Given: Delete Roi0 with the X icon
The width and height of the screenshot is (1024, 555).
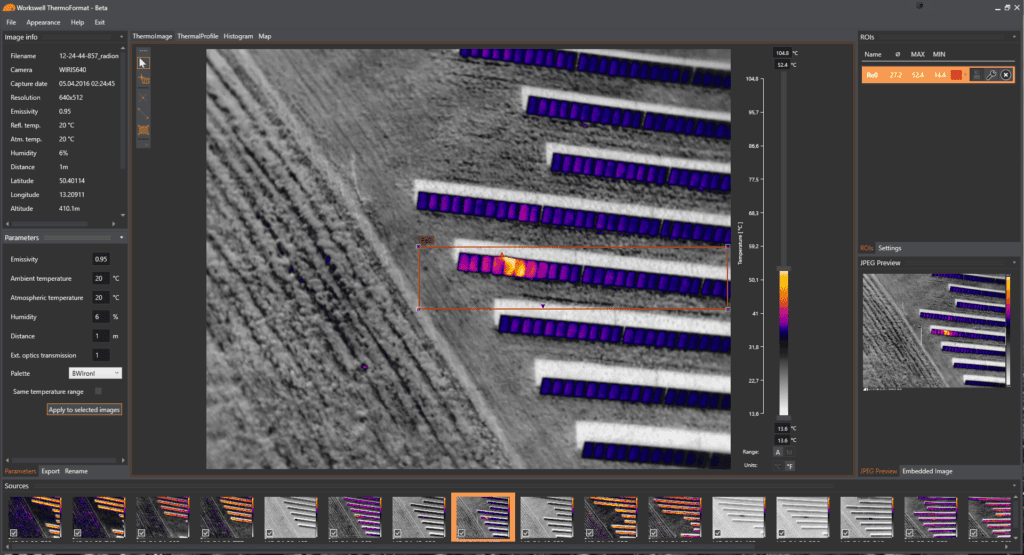Looking at the screenshot, I should point(1006,75).
